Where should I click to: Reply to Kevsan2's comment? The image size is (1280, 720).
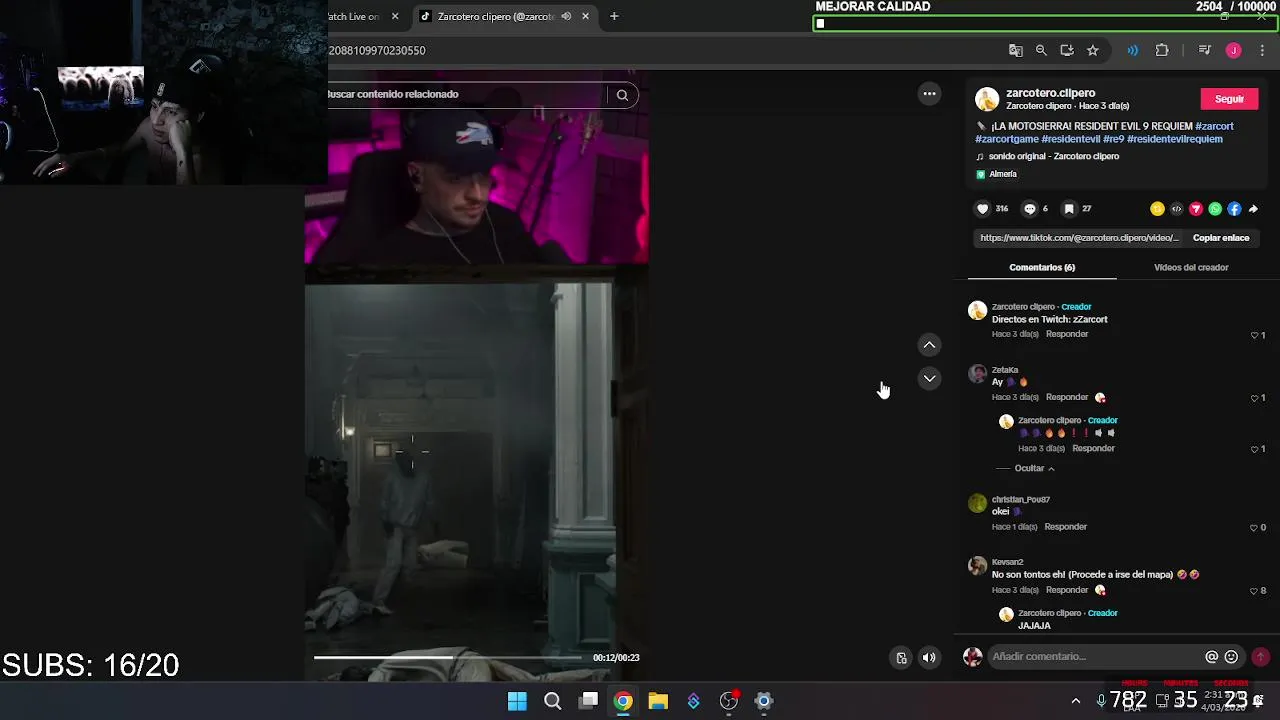pos(1067,590)
